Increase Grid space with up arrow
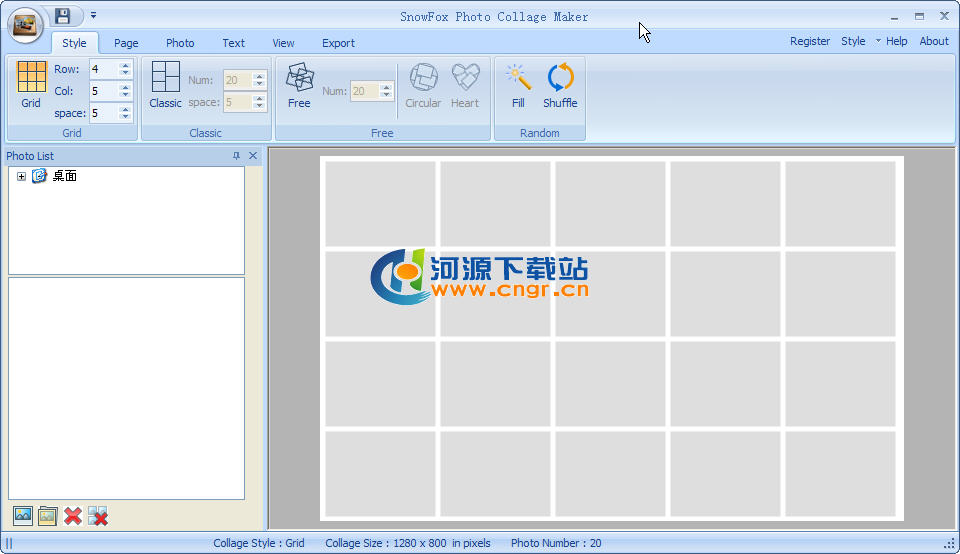This screenshot has width=960, height=554. [126, 109]
